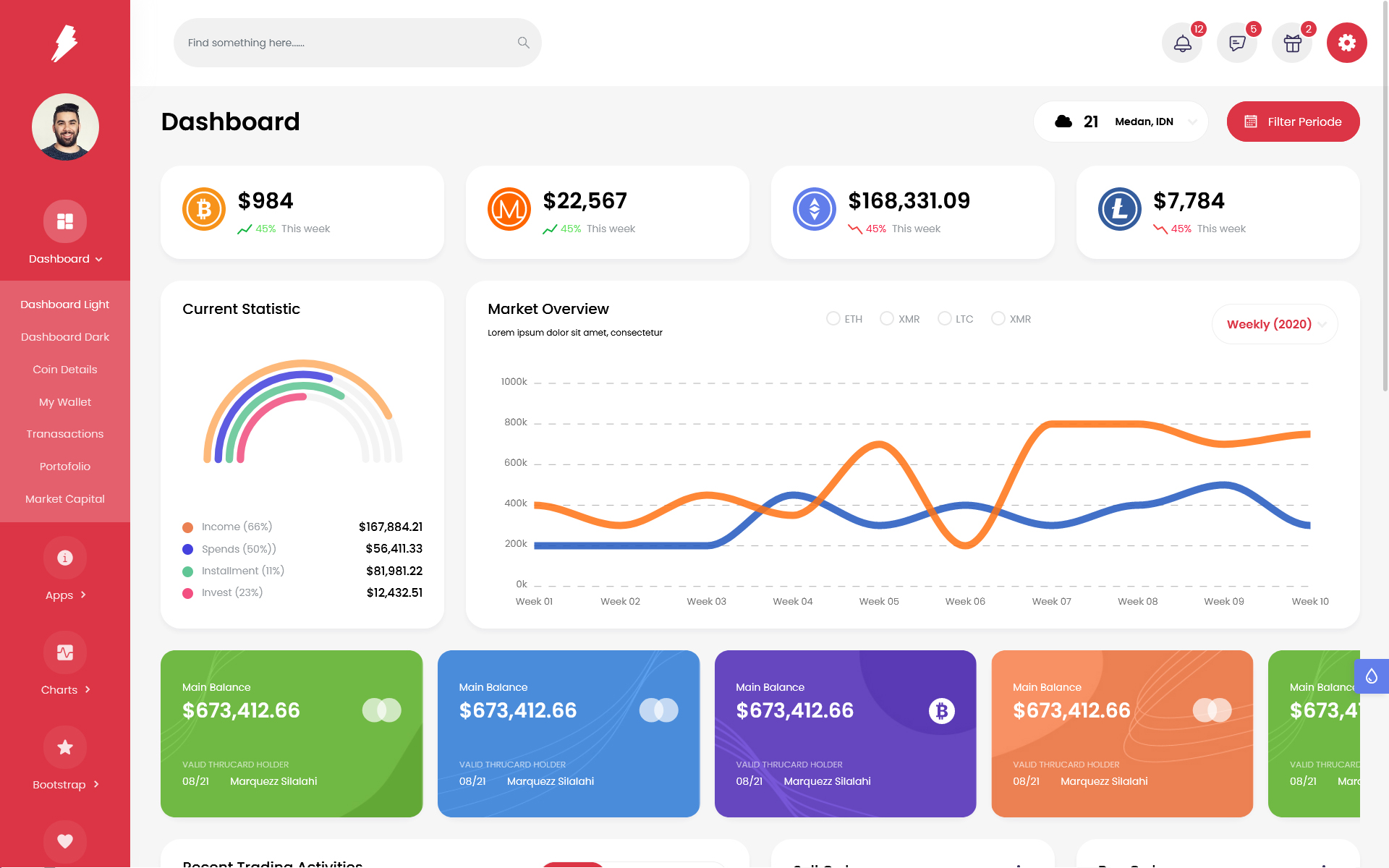Click the floating water drop theme icon

click(1371, 676)
